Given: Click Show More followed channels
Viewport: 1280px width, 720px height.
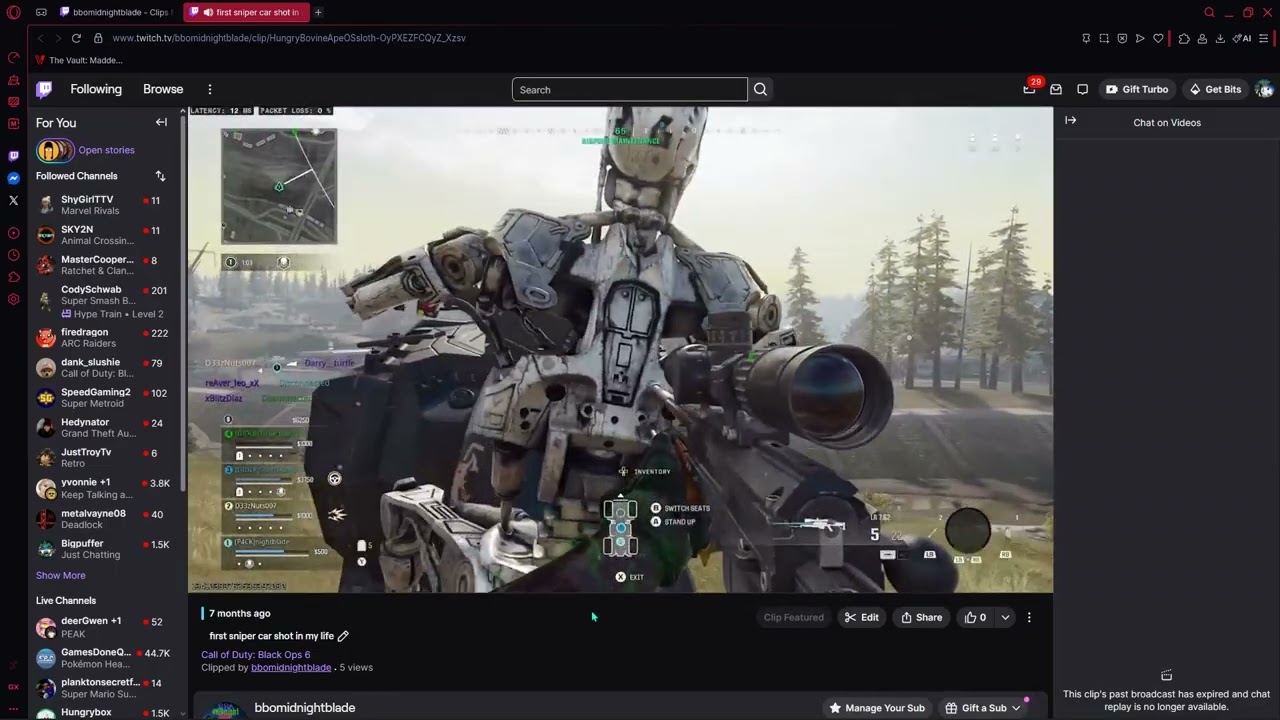Looking at the screenshot, I should click(x=61, y=575).
